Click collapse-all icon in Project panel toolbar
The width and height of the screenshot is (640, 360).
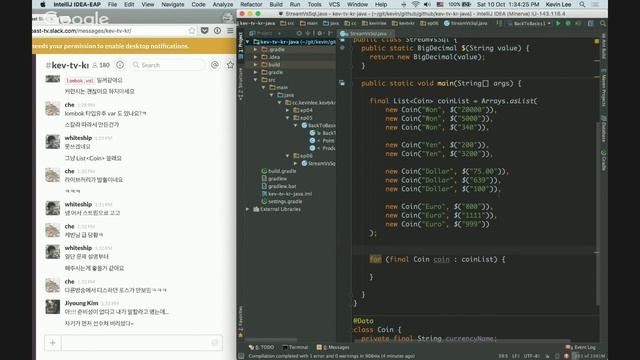coord(308,33)
